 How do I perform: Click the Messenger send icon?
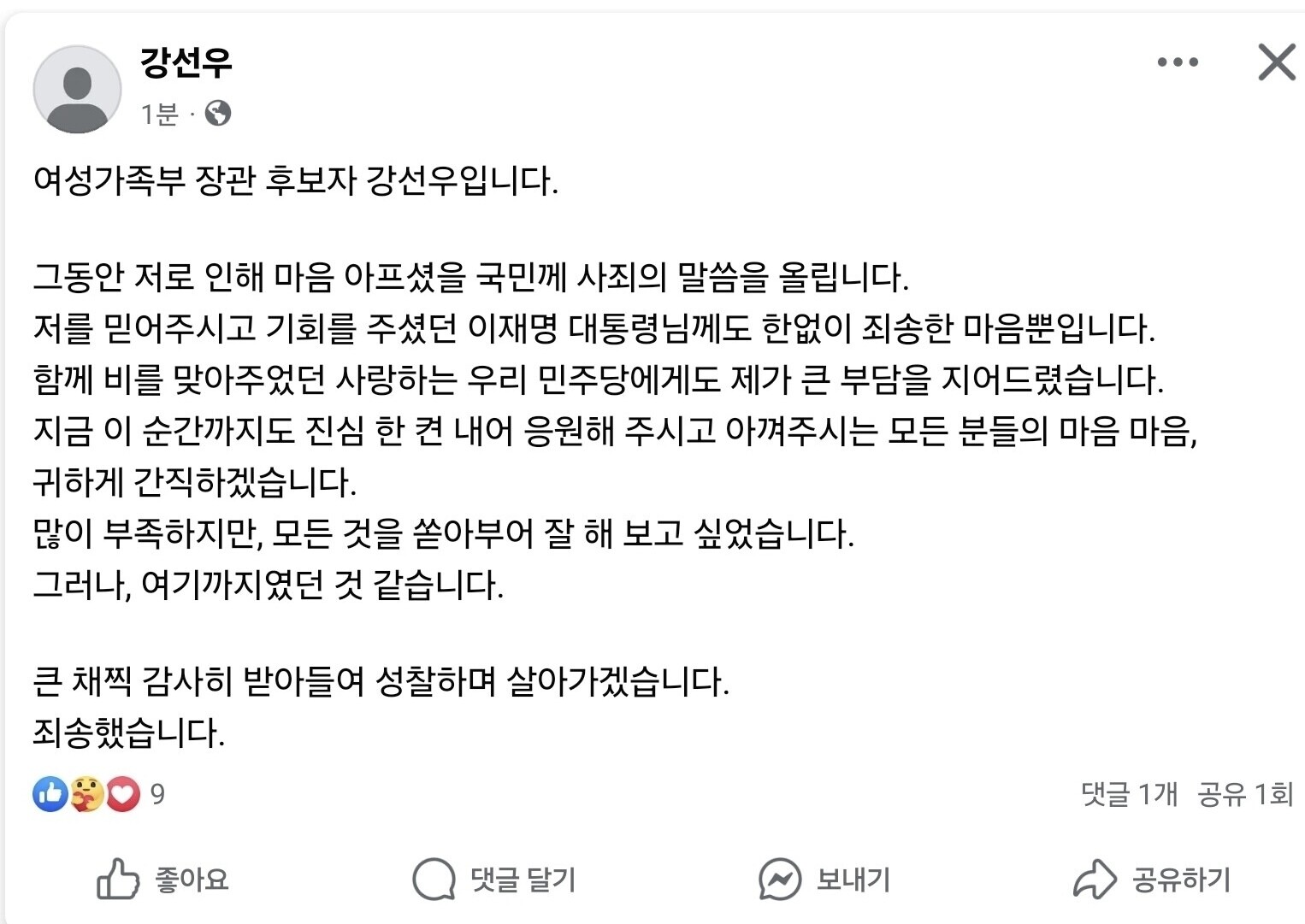[779, 879]
